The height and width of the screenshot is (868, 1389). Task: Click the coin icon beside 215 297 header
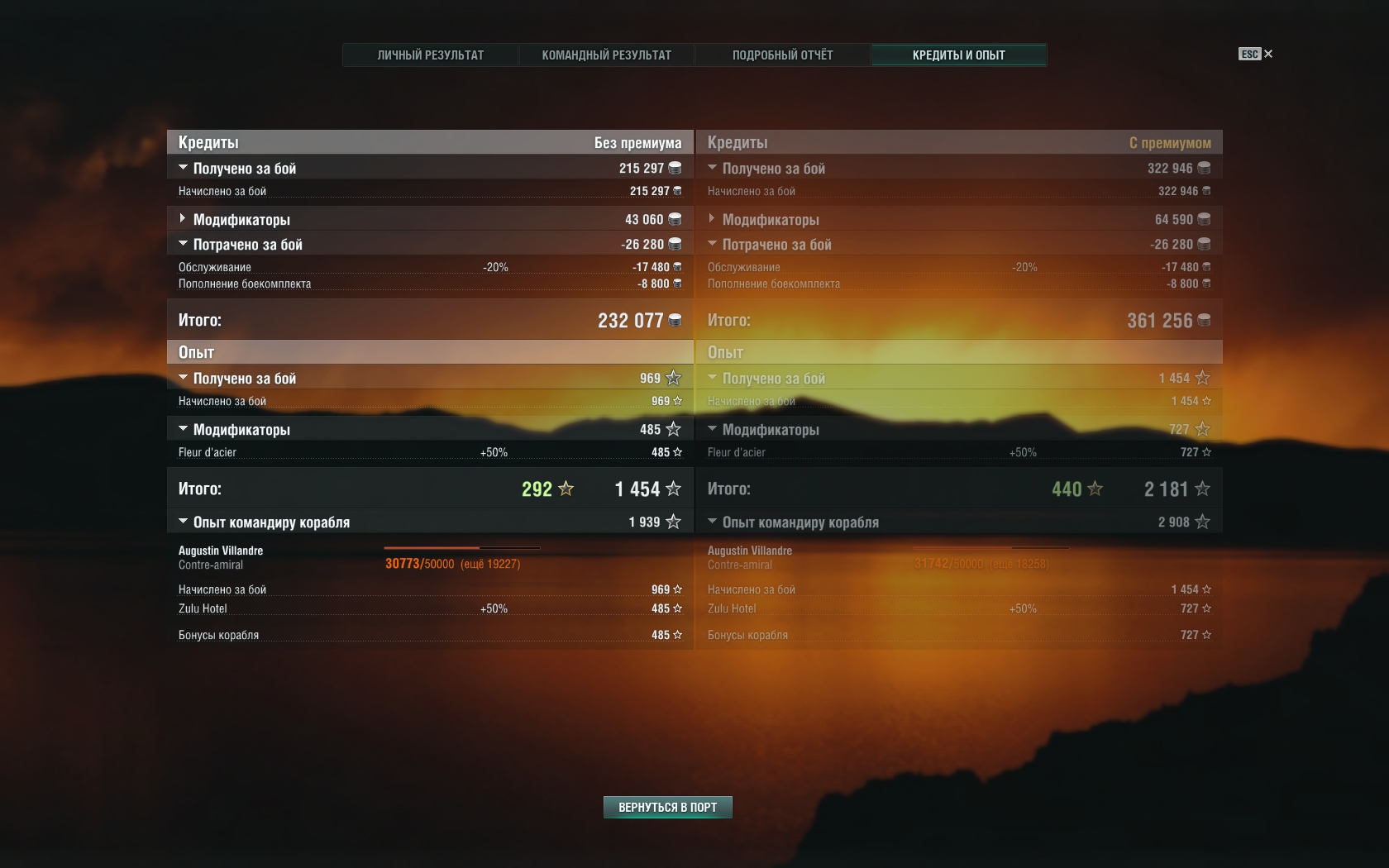[675, 168]
